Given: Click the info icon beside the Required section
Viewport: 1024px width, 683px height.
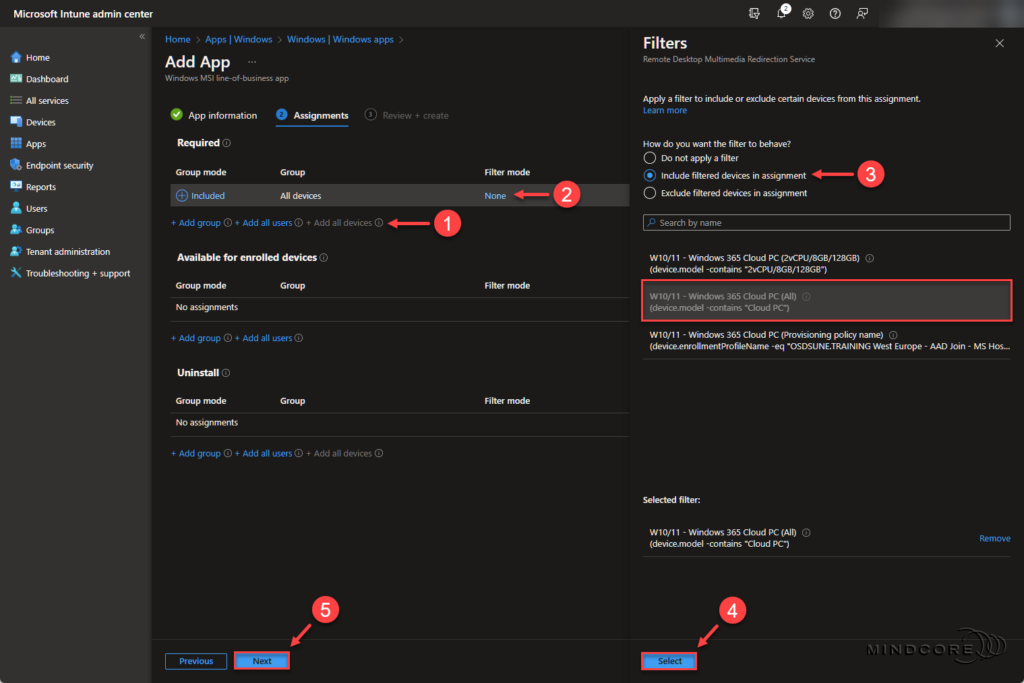Looking at the screenshot, I should coord(227,142).
